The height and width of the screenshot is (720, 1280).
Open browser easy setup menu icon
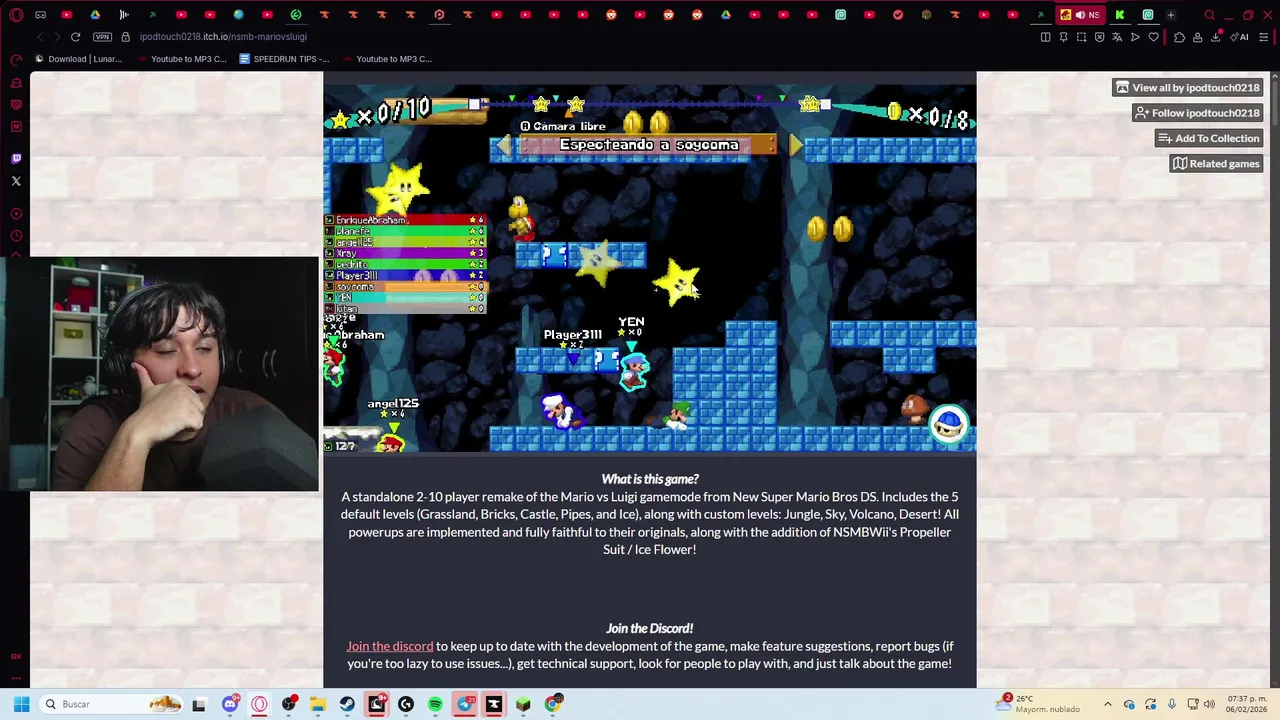1263,37
